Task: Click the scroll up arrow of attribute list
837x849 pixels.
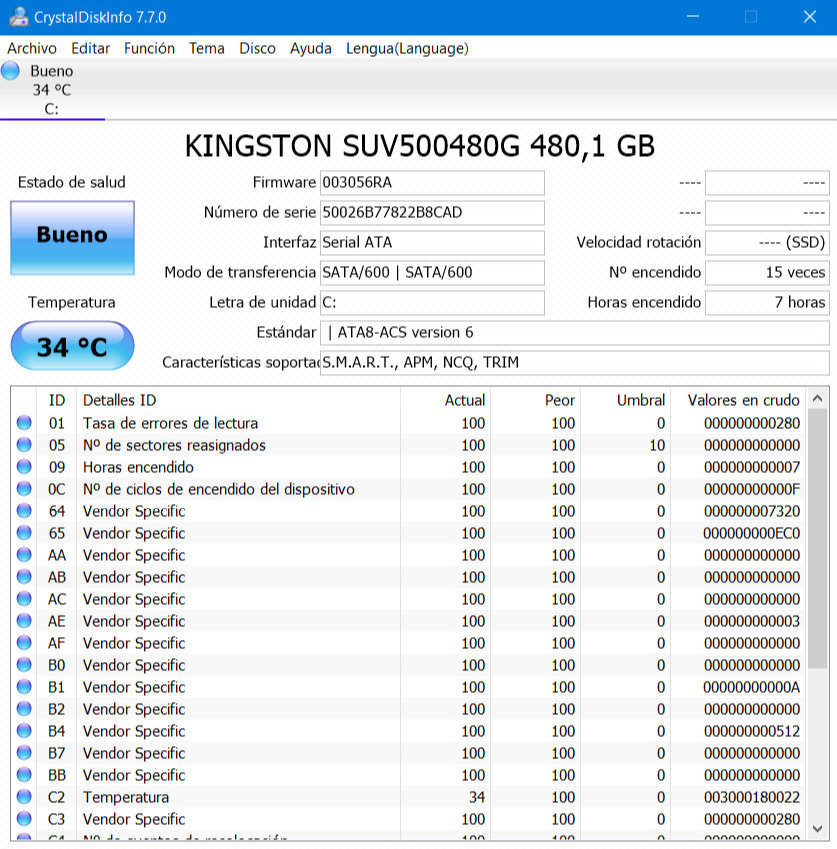Action: (x=818, y=399)
